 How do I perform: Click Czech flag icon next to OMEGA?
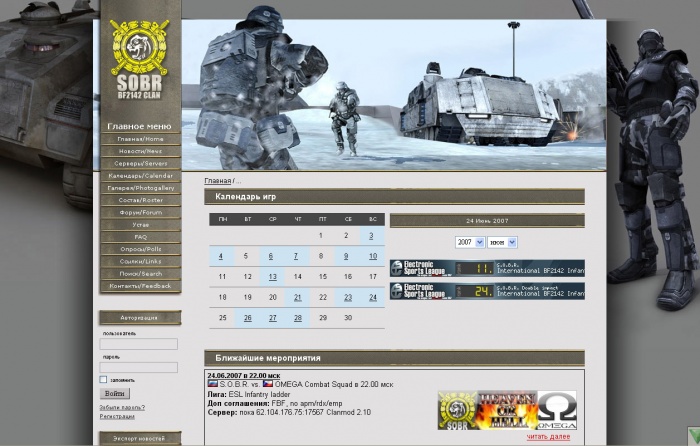coord(267,383)
